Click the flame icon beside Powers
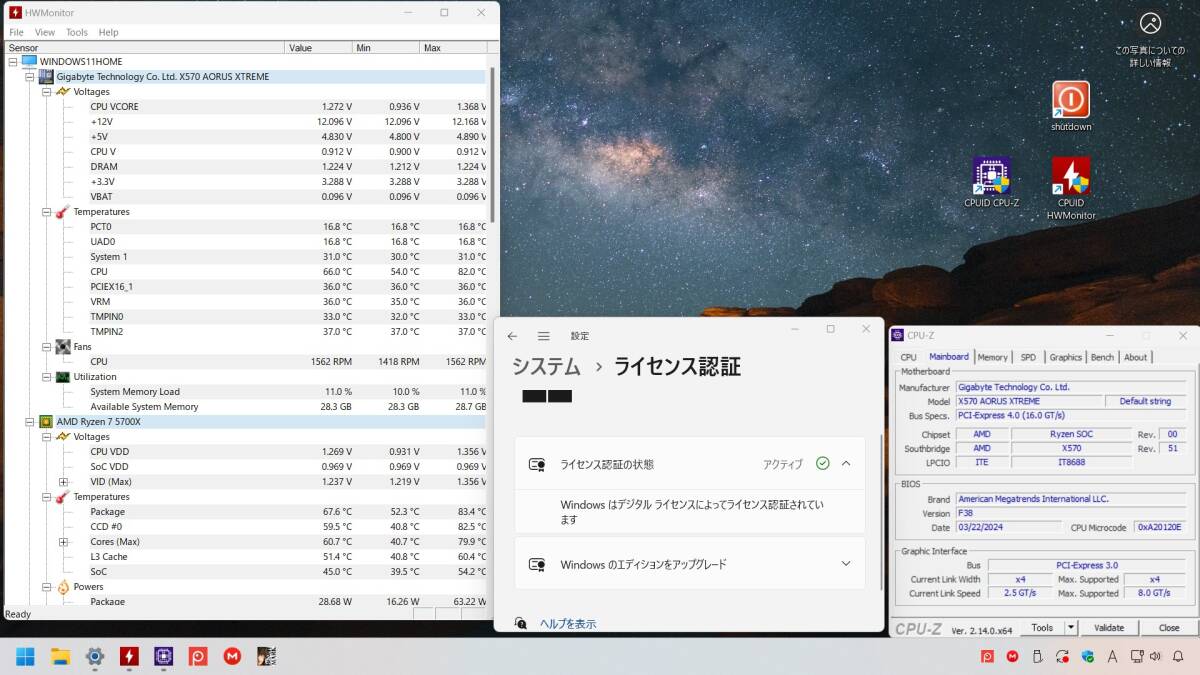 click(62, 586)
